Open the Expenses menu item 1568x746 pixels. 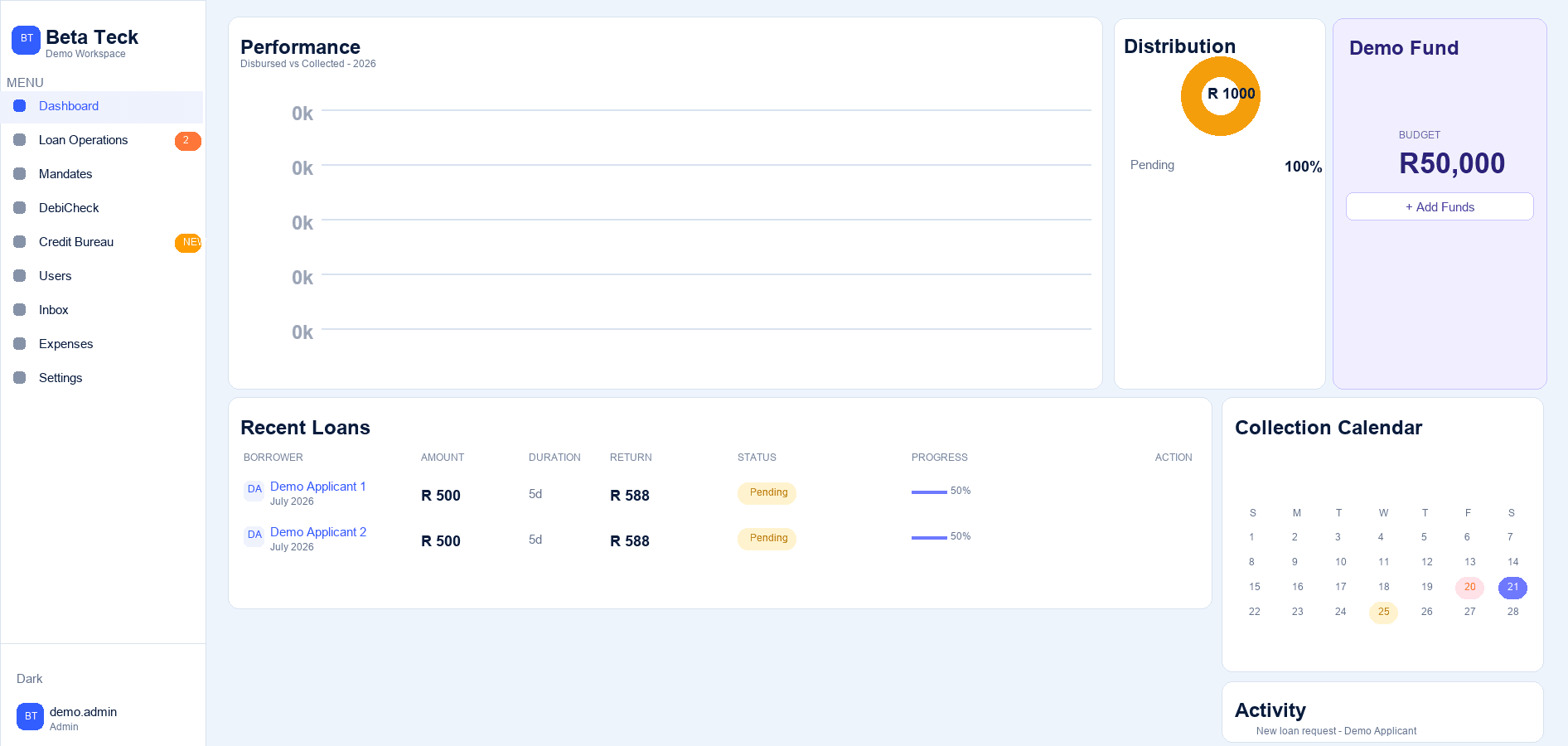[x=102, y=345]
